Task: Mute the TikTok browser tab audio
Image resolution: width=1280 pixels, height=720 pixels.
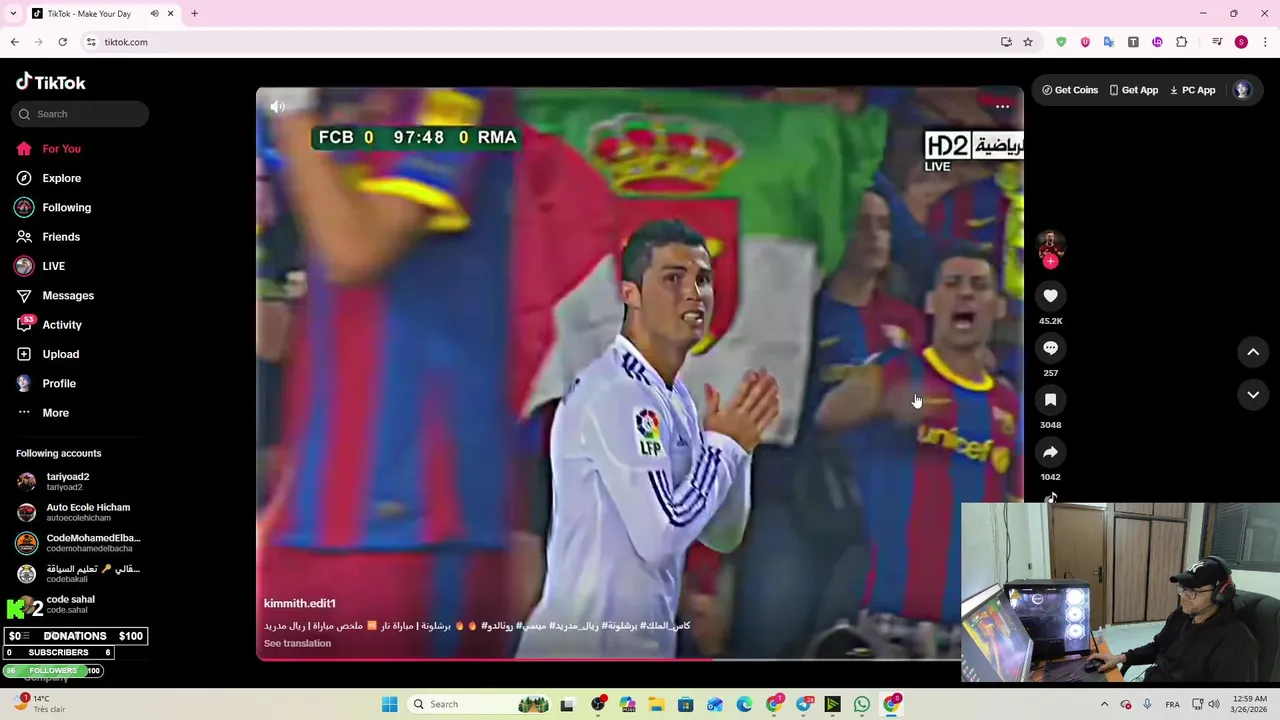Action: (154, 14)
